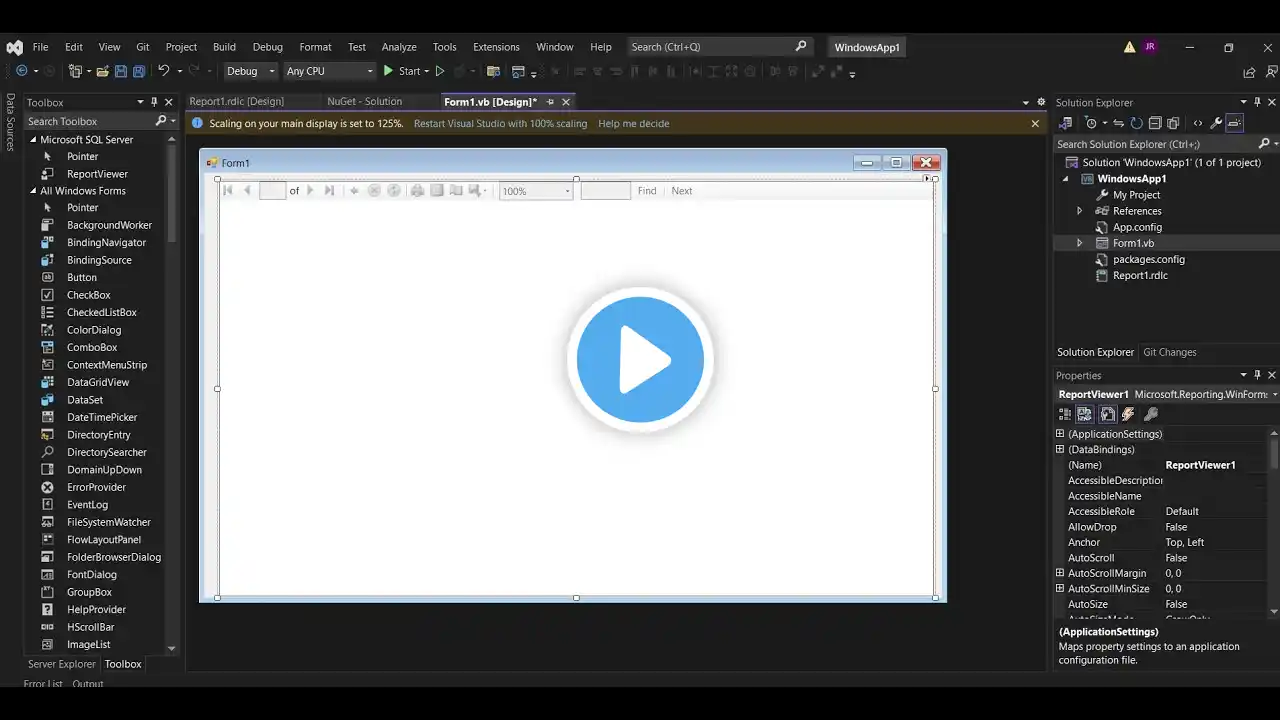Click Show All Files in Solution Explorer
The width and height of the screenshot is (1280, 720).
(1172, 123)
